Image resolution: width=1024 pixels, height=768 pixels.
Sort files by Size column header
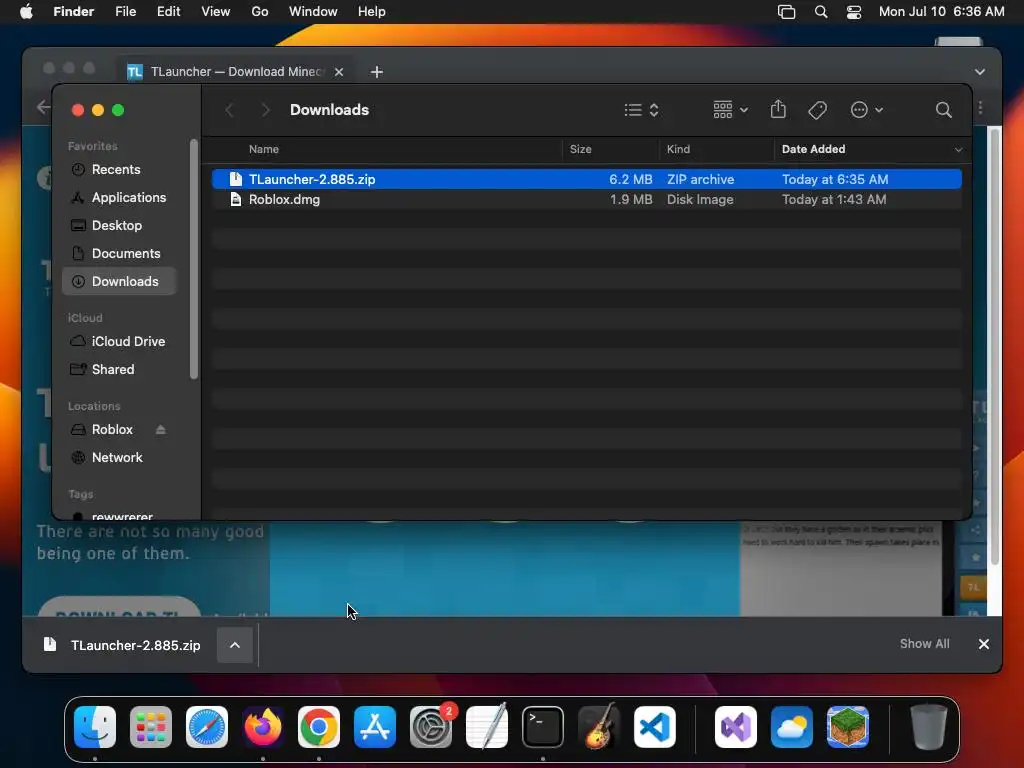580,150
